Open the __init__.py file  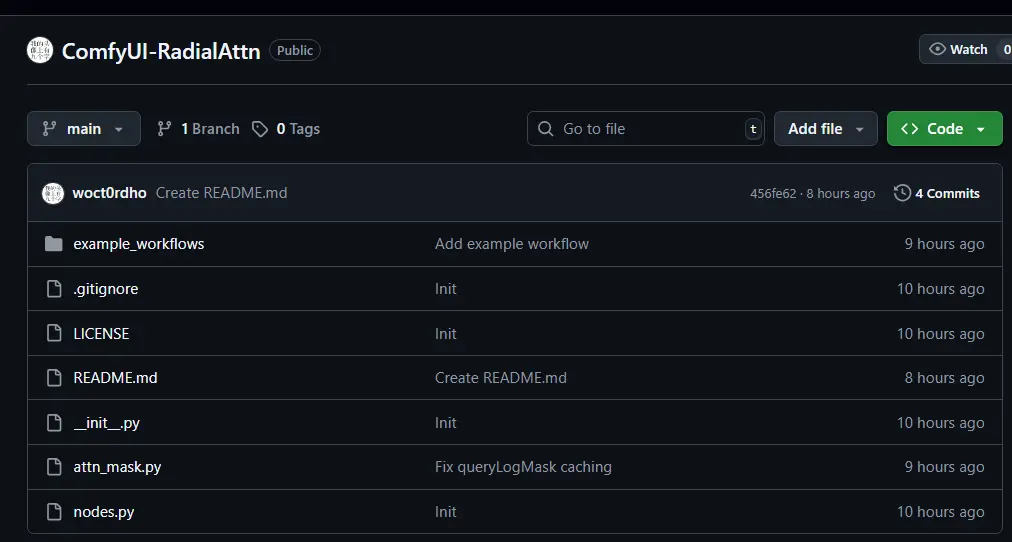pos(106,423)
